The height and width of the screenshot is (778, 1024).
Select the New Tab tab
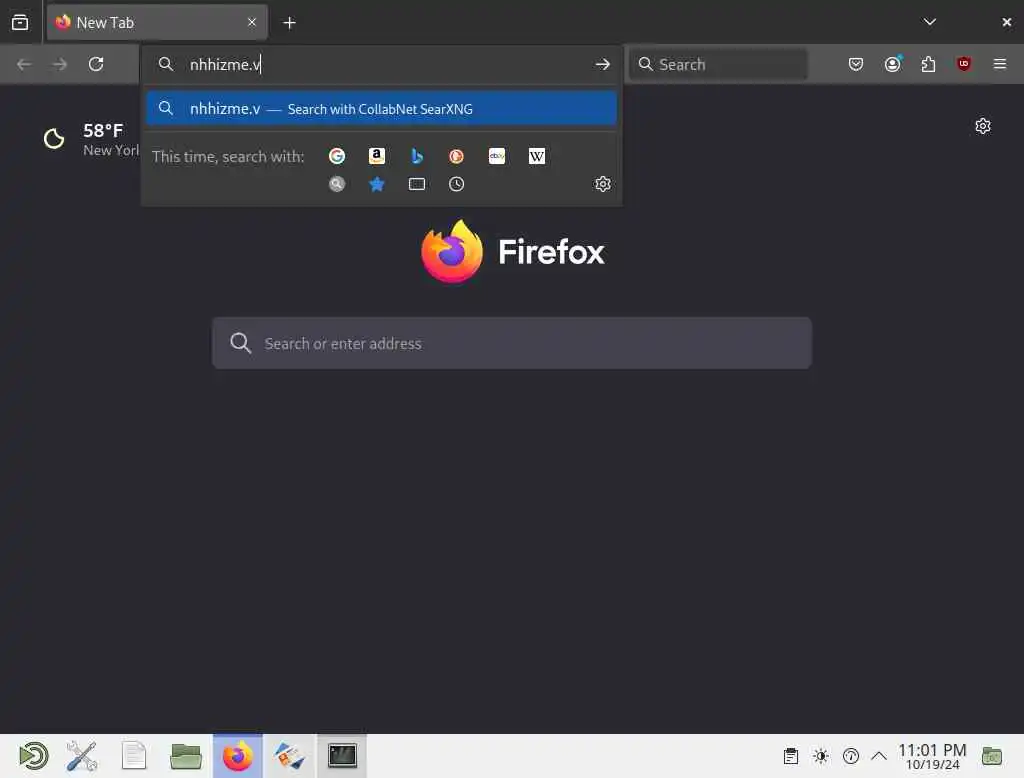(x=157, y=23)
